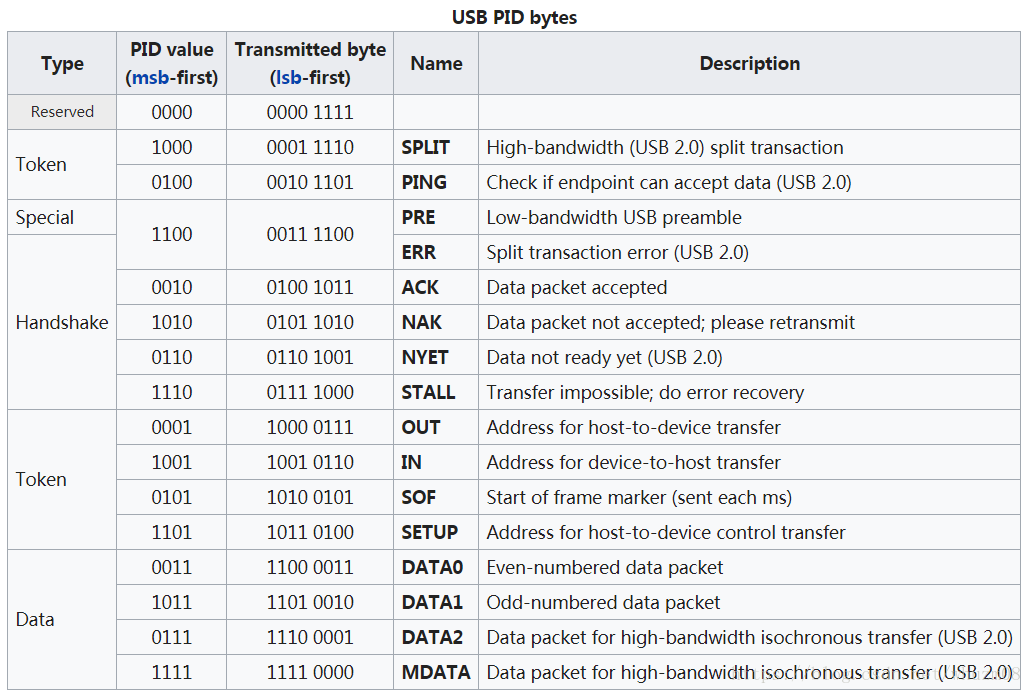Screen dimensions: 1032x694
Task: Click the 'Type' column header
Action: 63,63
